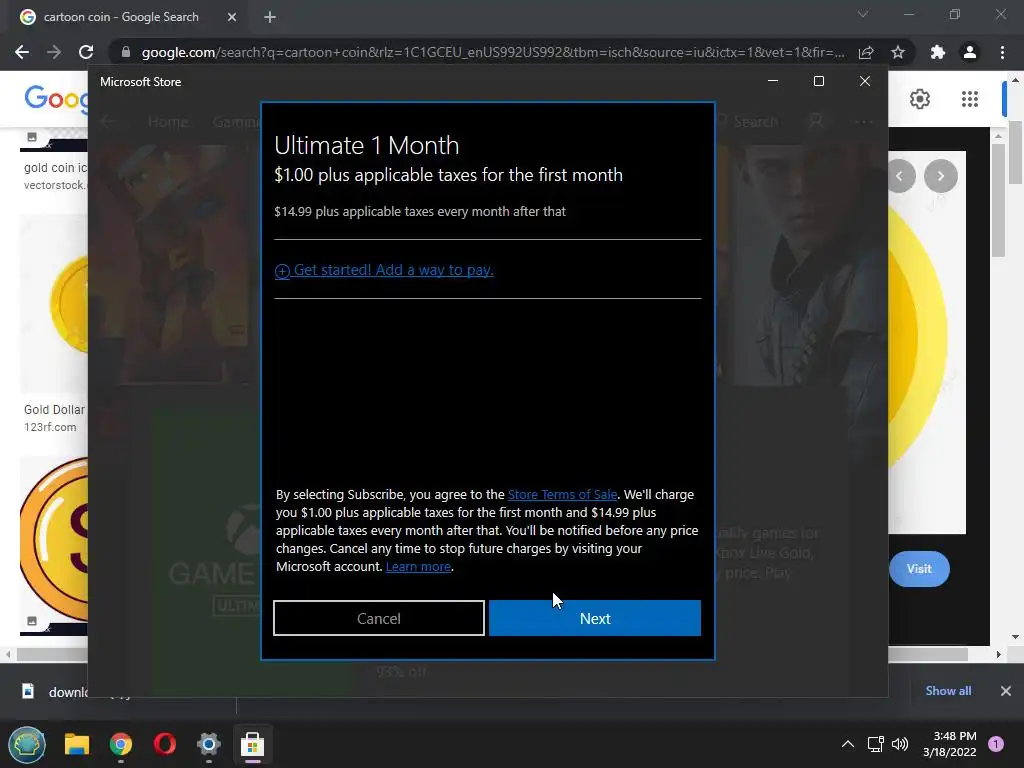
Task: Click the large yellow coin preview image
Action: (927, 342)
